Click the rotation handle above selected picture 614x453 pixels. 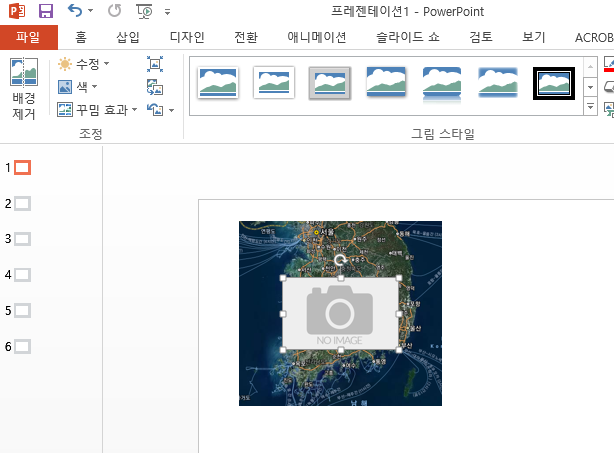click(x=341, y=260)
